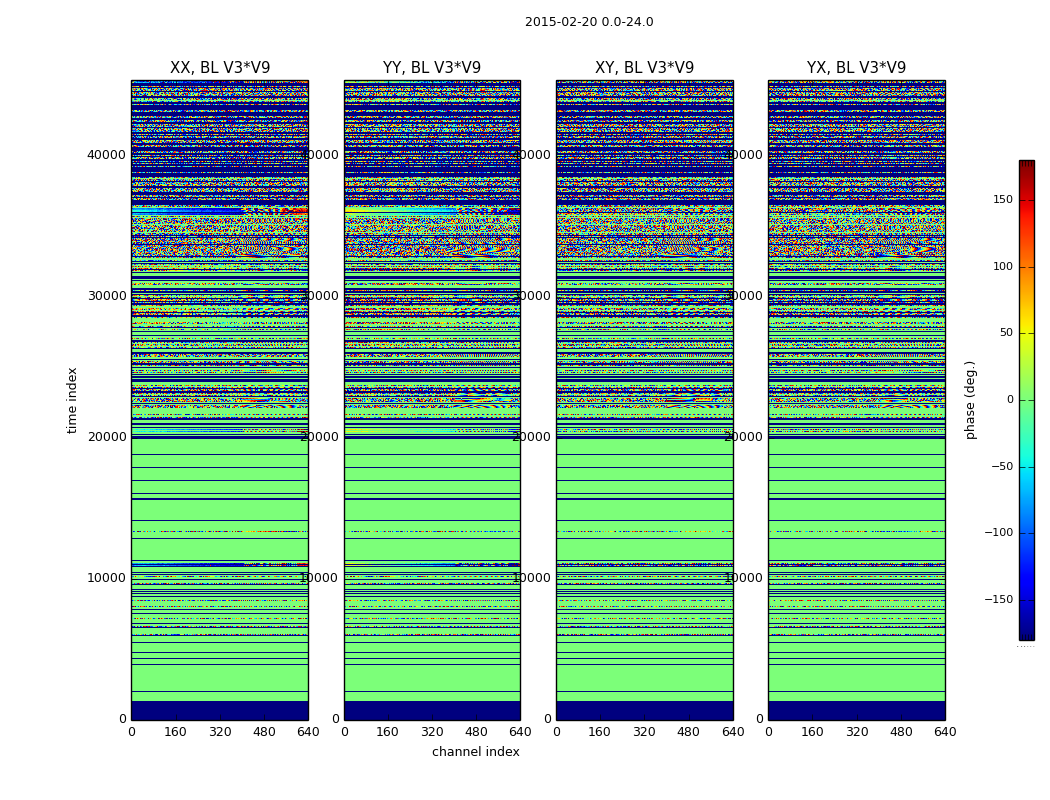Click the 40000 tick label of XX plot
This screenshot has width=1050, height=800.
pyautogui.click(x=106, y=155)
